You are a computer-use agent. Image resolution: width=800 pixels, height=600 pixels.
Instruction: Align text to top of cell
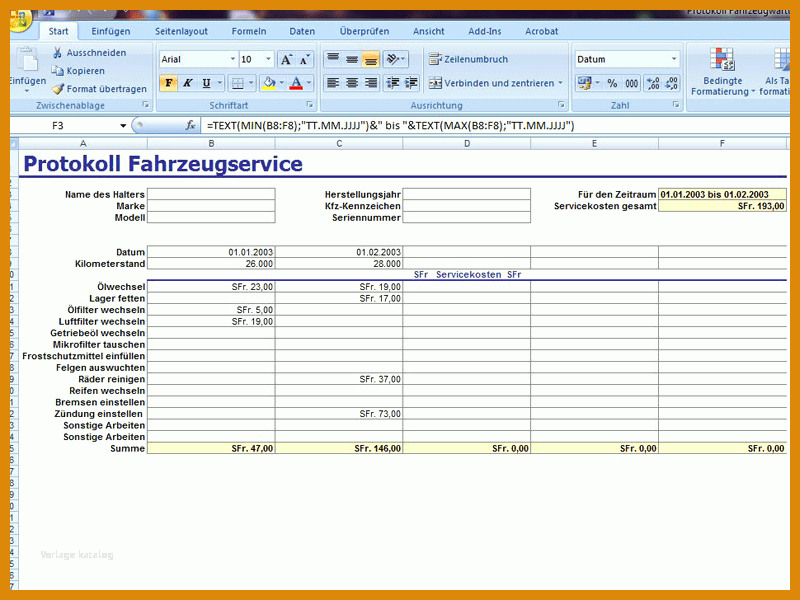click(x=333, y=59)
